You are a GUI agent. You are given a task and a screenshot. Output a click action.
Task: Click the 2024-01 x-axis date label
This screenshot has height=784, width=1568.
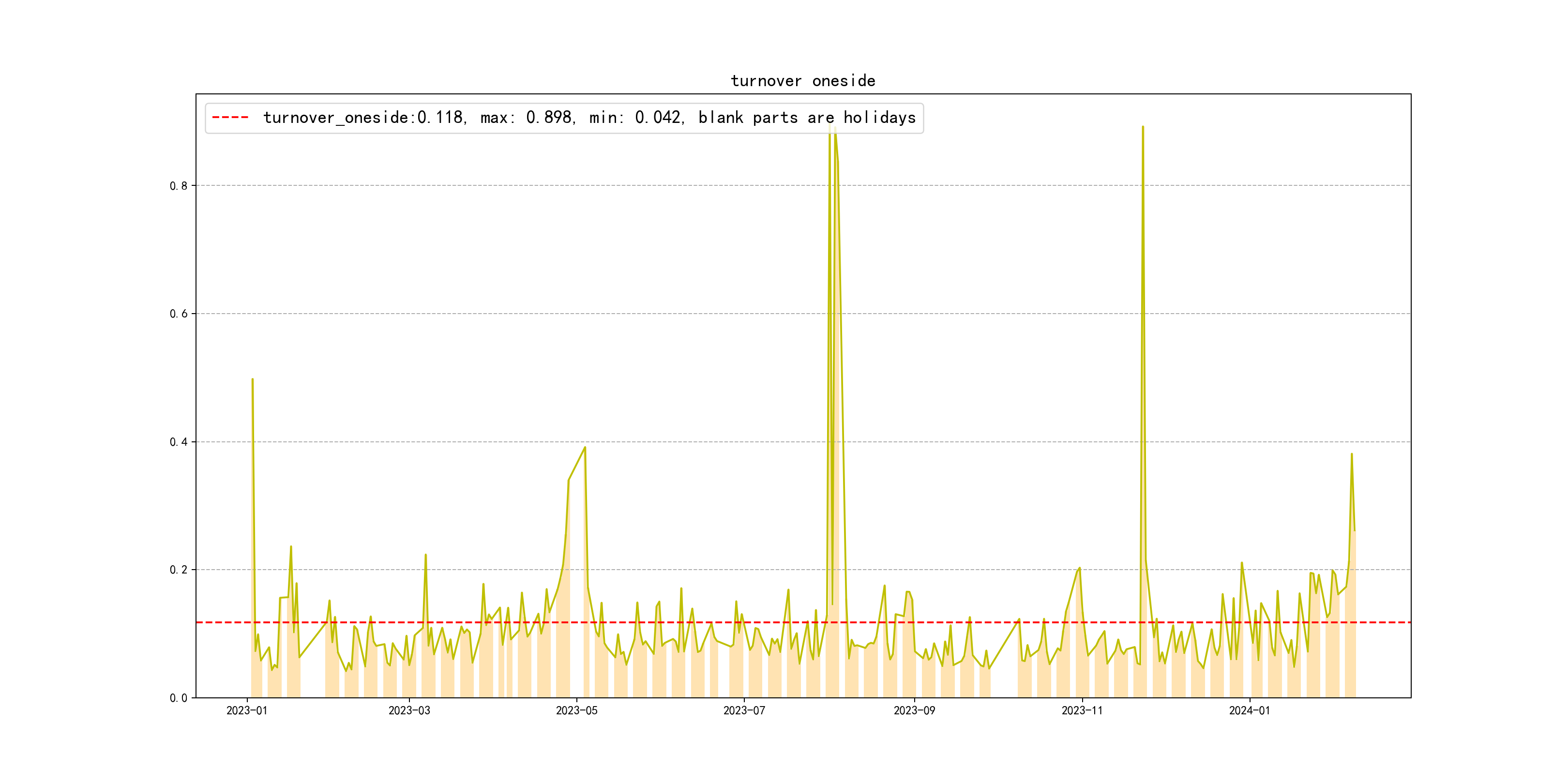pos(1249,711)
